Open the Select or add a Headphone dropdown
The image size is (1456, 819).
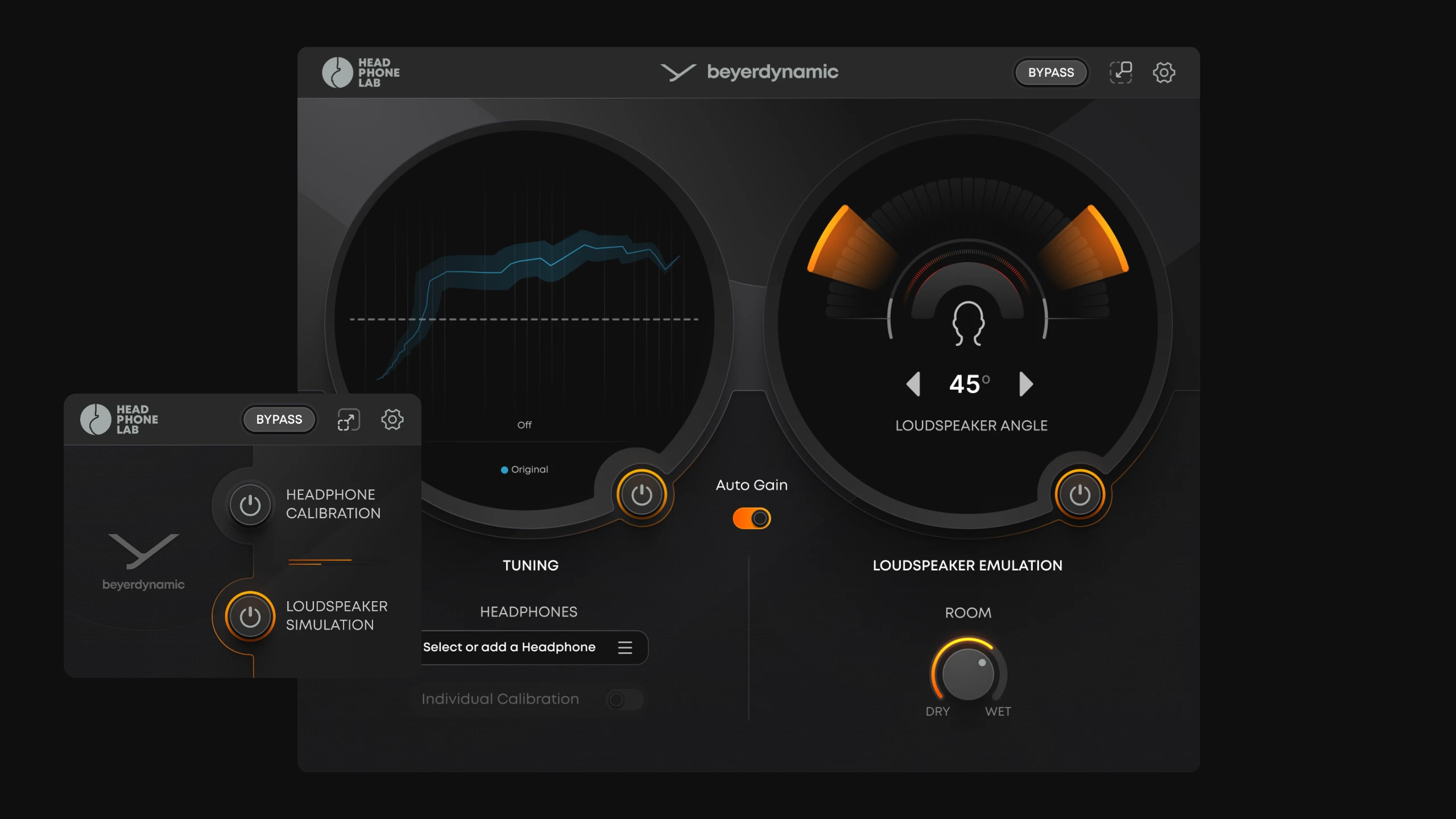pos(533,647)
